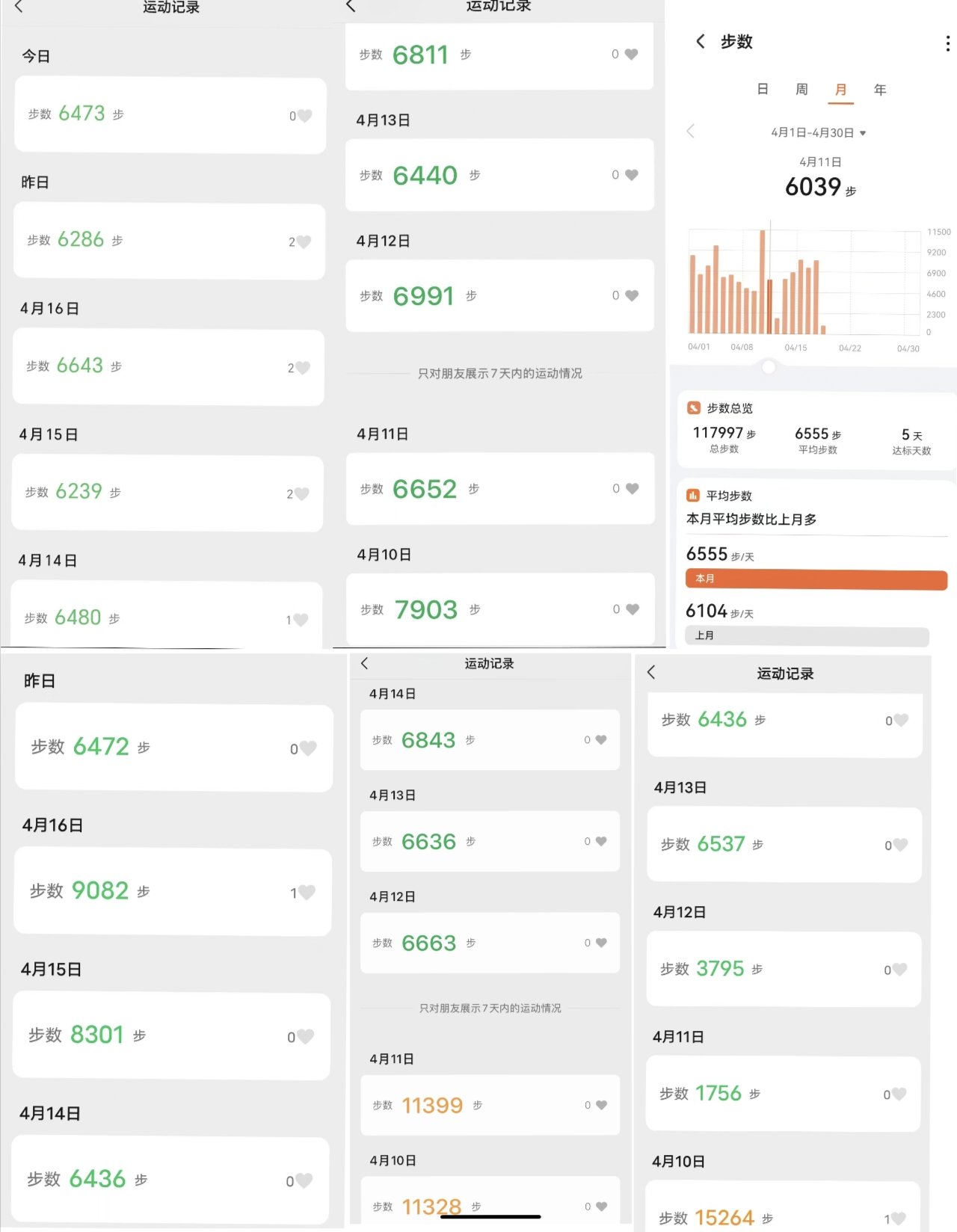Go to previous month with left chevron
The image size is (957, 1232).
pos(690,132)
